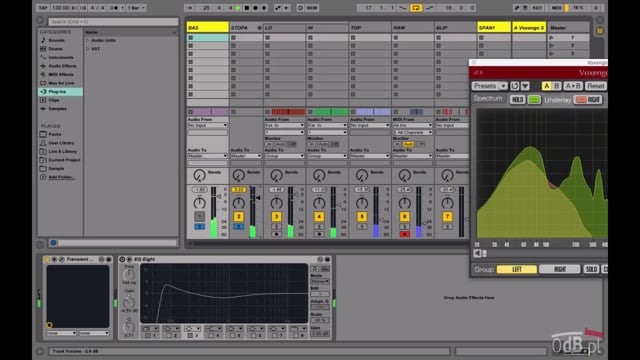Select Sounds category in browser
Image resolution: width=640 pixels, height=360 pixels.
pos(56,40)
